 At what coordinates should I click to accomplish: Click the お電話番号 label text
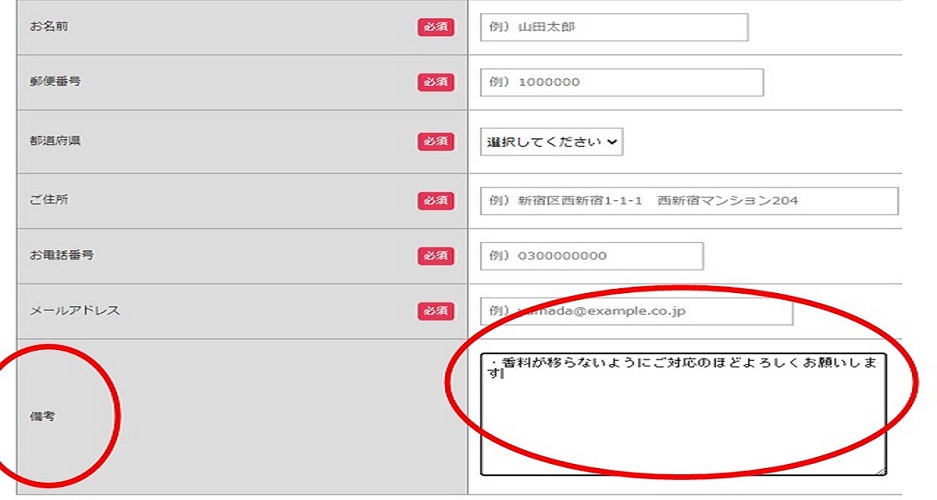[62, 255]
